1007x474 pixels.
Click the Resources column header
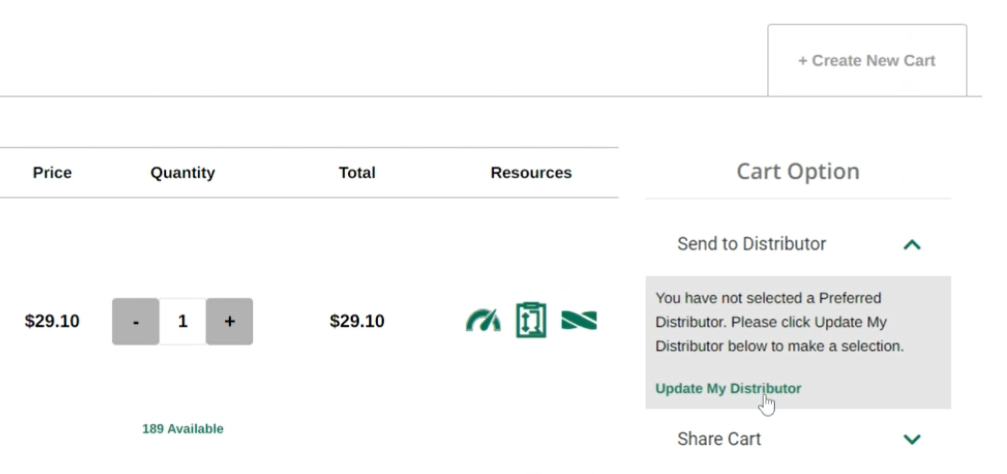coord(531,173)
